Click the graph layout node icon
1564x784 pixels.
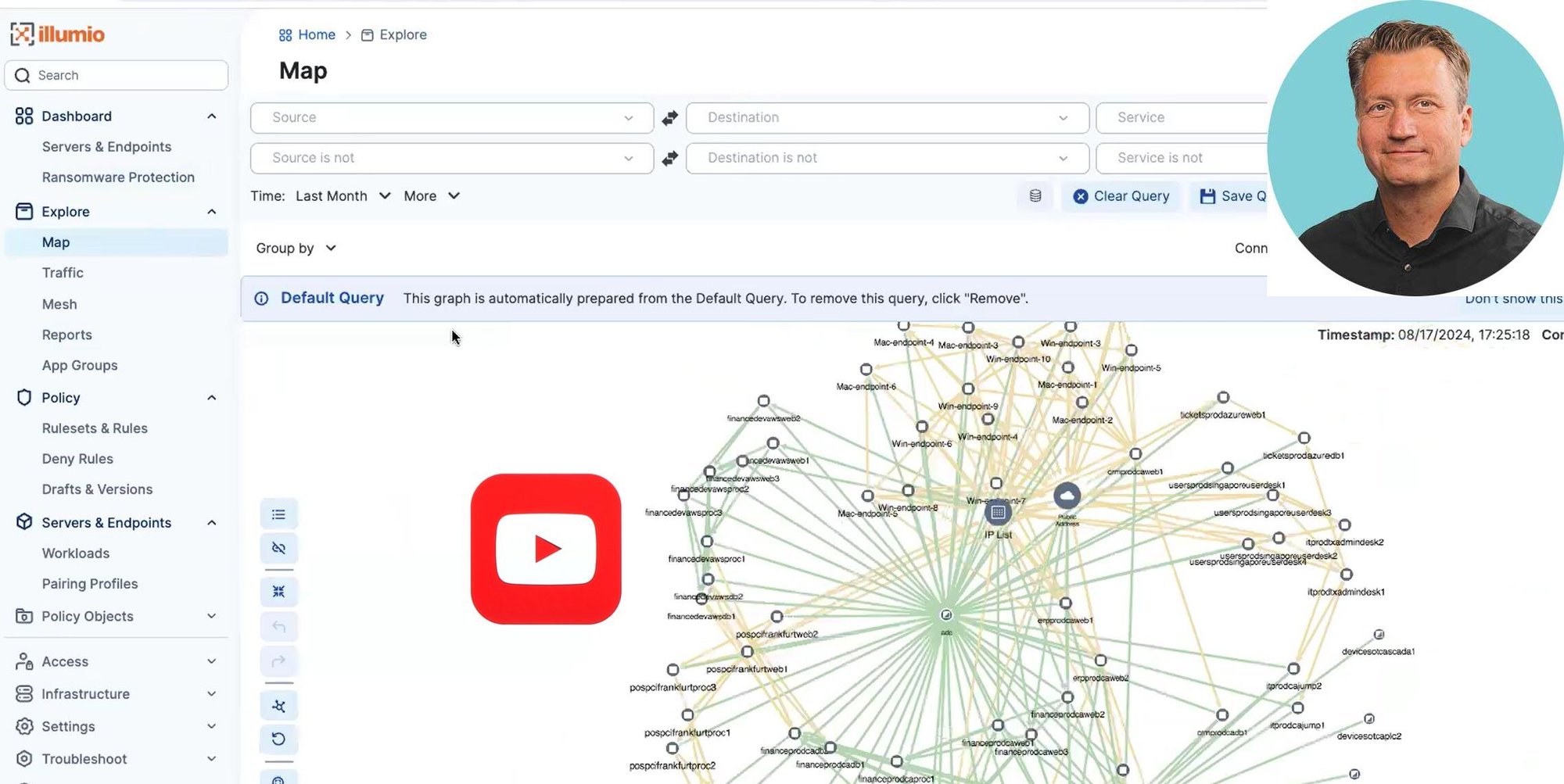pos(278,706)
